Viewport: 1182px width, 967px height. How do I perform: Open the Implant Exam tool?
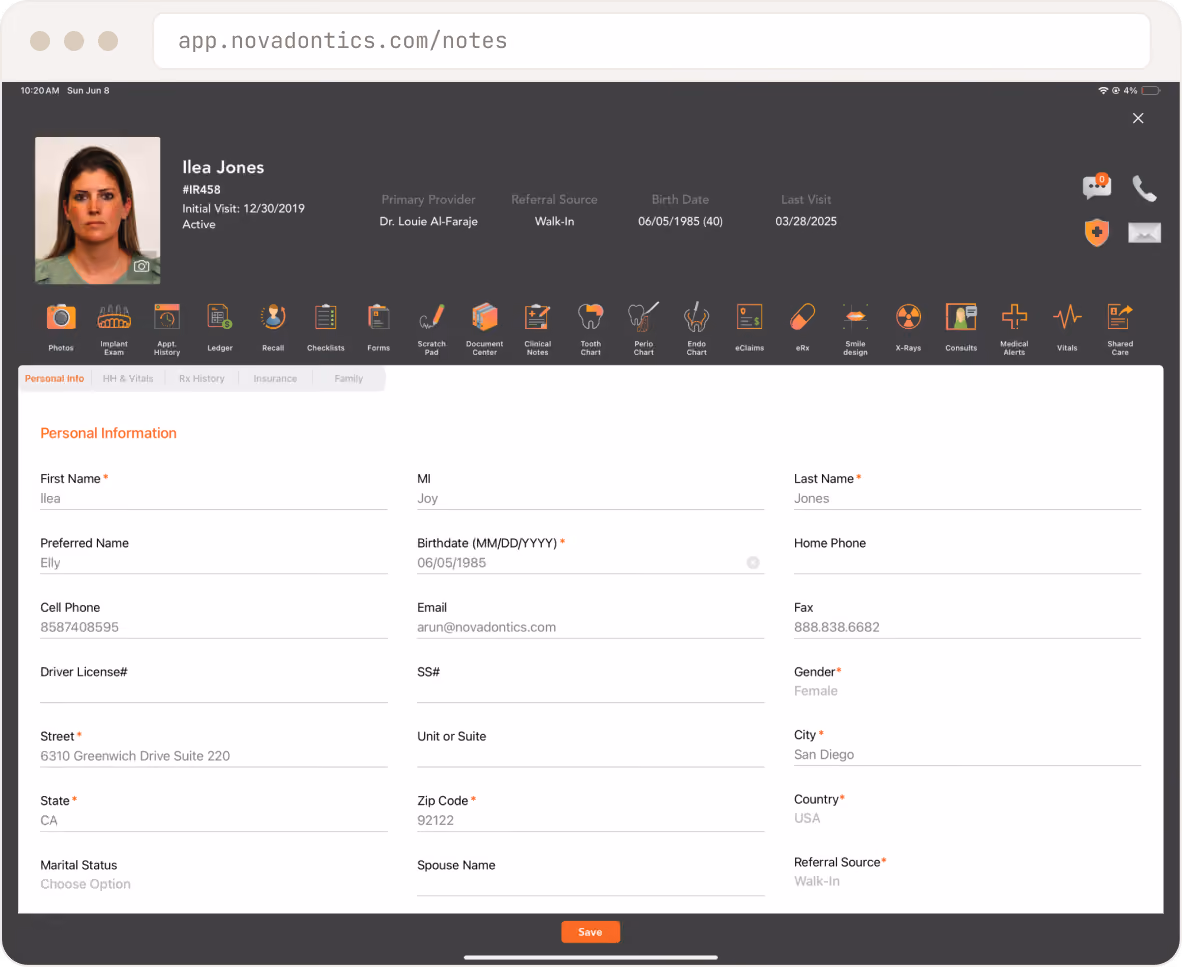point(114,317)
